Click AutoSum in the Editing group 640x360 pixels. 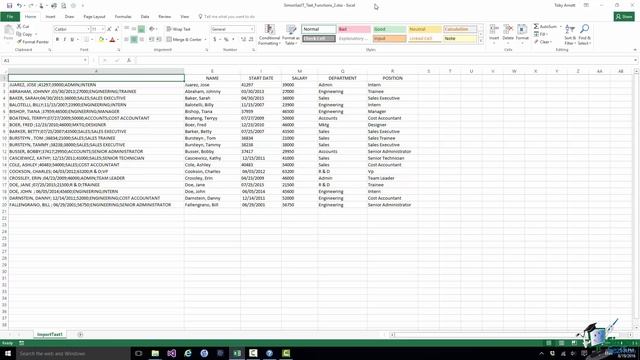pyautogui.click(x=545, y=26)
